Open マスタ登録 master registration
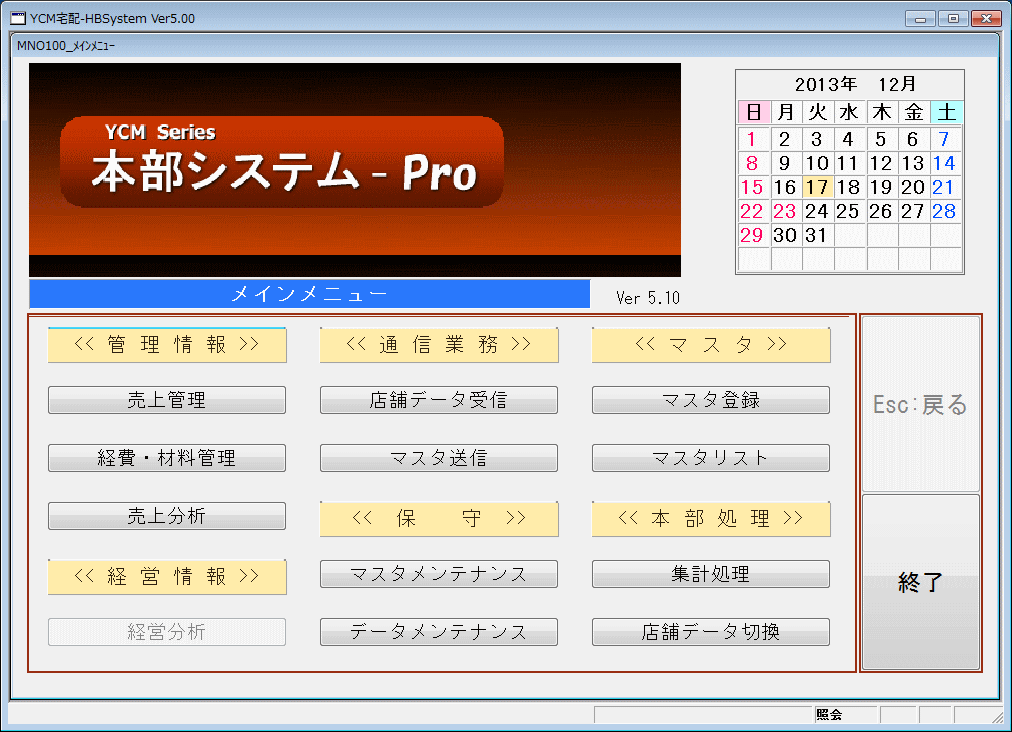The width and height of the screenshot is (1012, 732). click(x=711, y=400)
